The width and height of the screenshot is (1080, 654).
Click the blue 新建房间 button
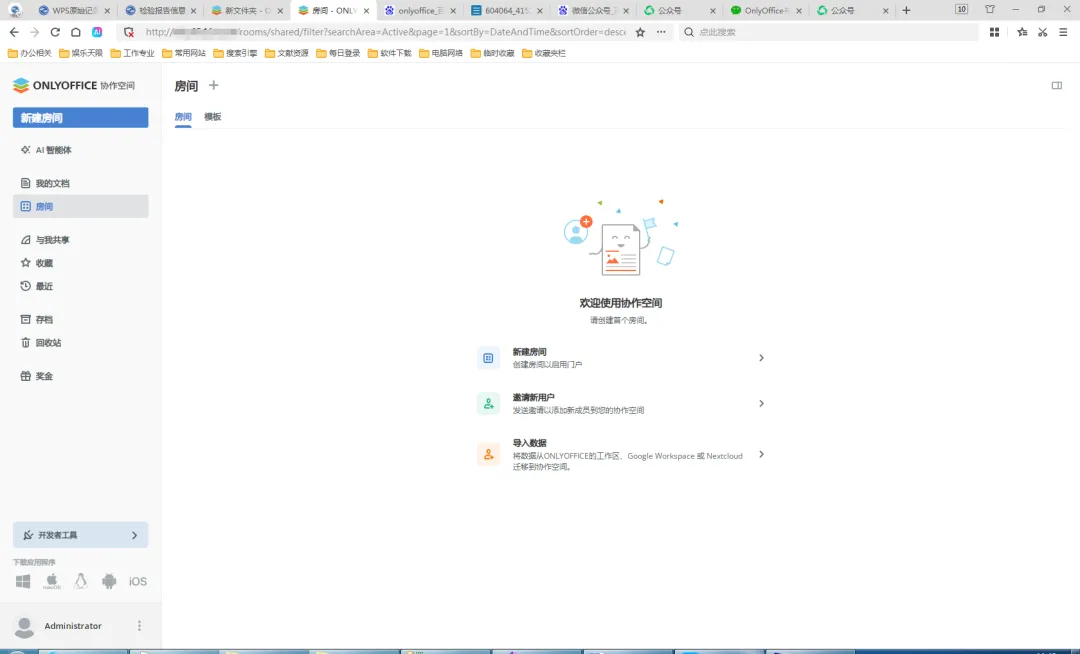coord(81,118)
